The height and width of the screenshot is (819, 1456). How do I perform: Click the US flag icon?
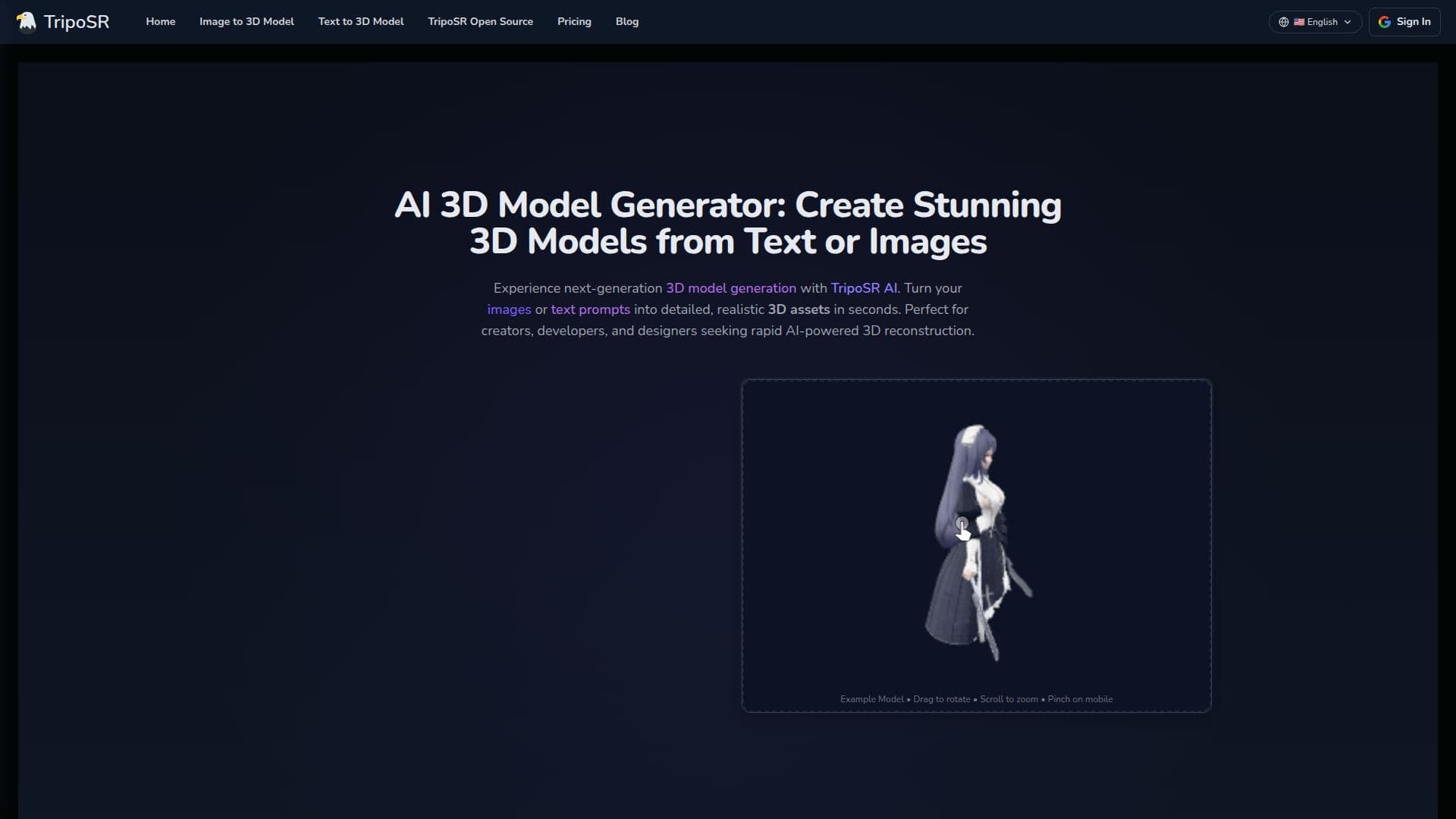point(1299,22)
